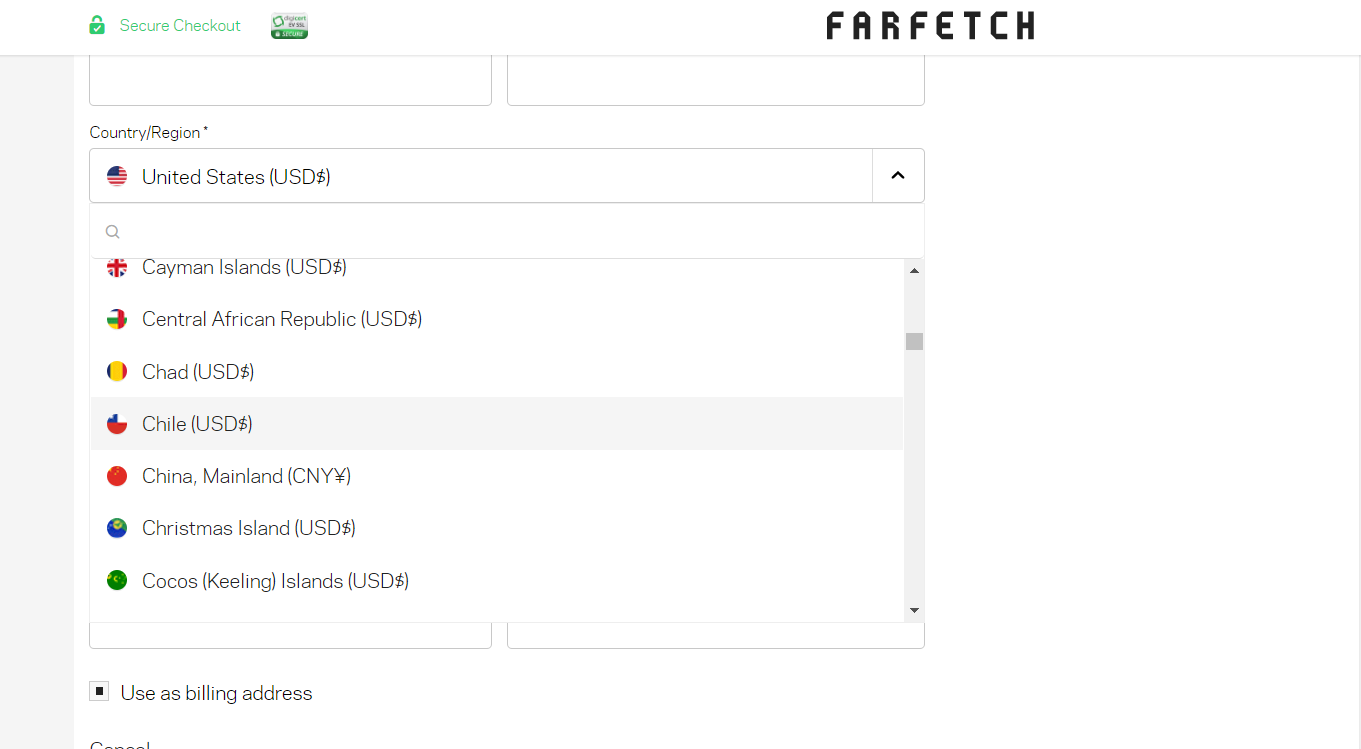The height and width of the screenshot is (749, 1361).
Task: Click the Chile flag icon
Action: click(x=117, y=424)
